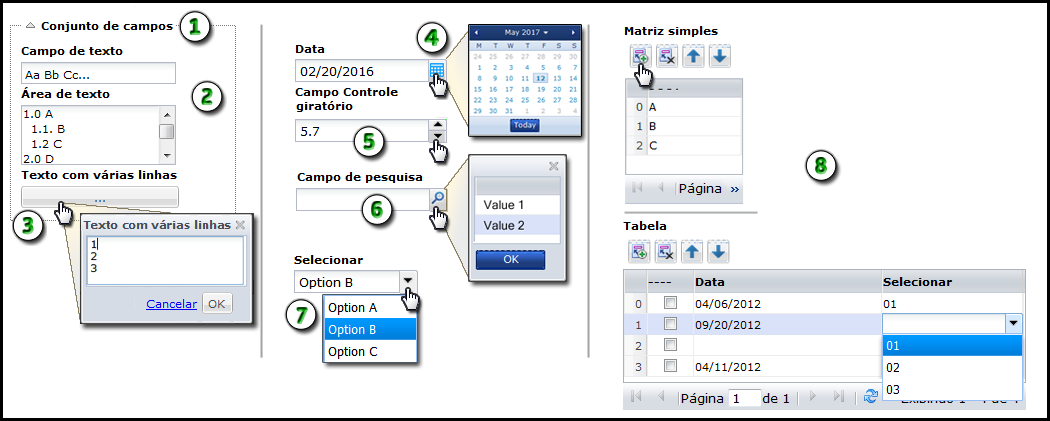
Task: Open the calendar picker for Data field
Action: tap(436, 71)
